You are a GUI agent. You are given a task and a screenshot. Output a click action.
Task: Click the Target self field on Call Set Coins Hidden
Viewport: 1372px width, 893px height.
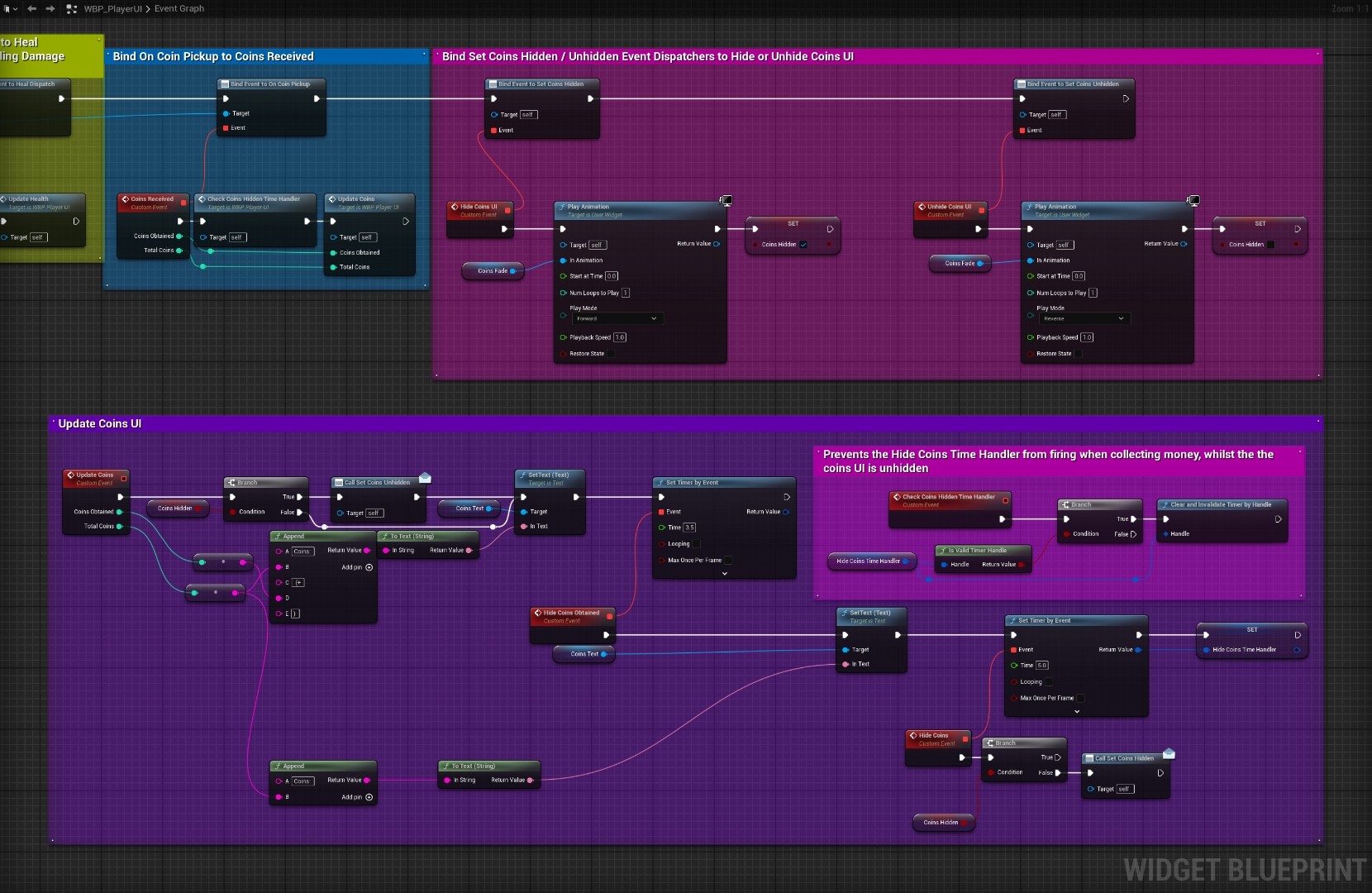click(x=1125, y=789)
